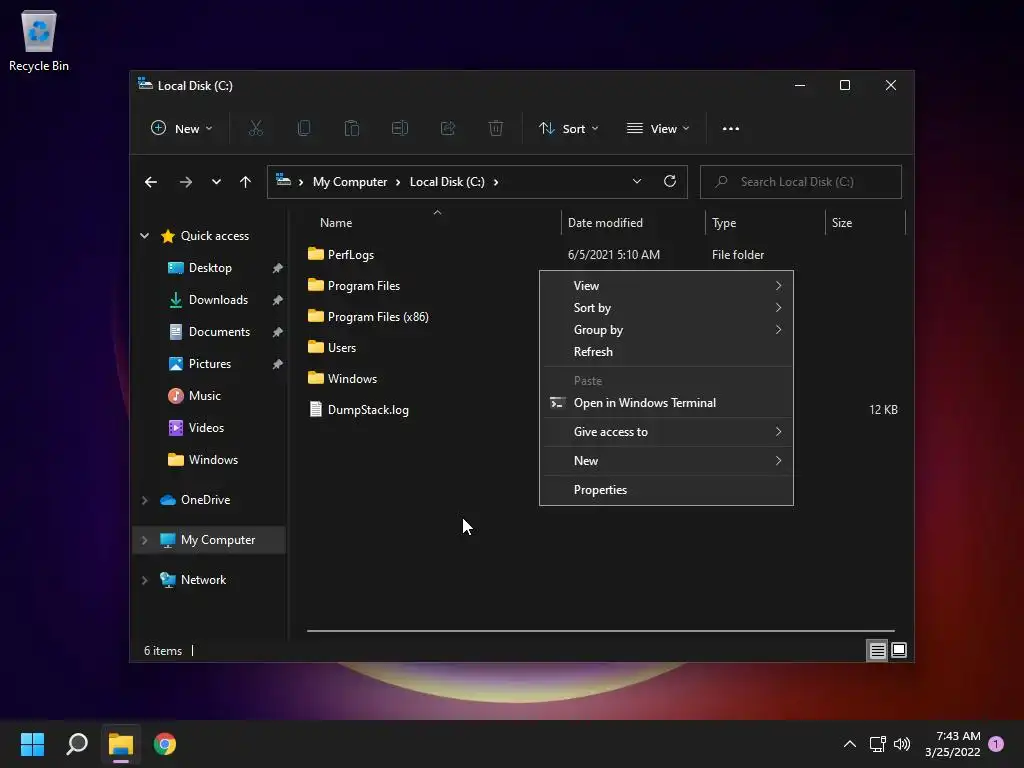Click File Explorer icon in taskbar

point(121,744)
